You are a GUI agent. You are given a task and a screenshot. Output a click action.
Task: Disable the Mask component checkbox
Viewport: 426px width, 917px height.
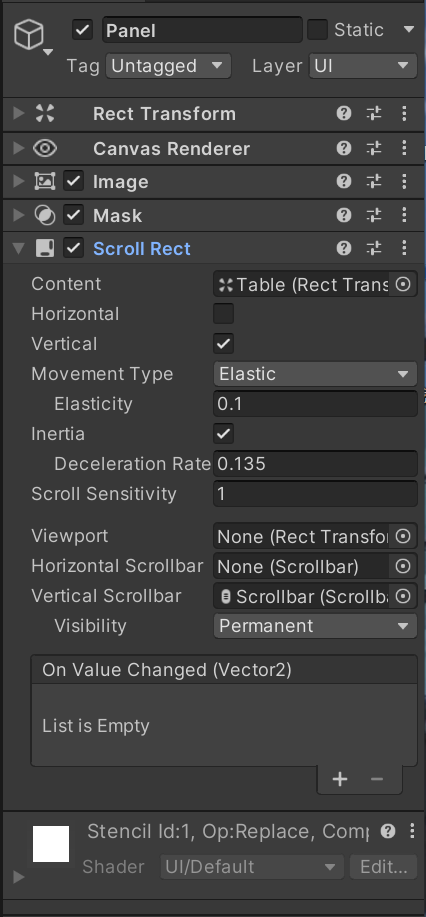point(73,215)
